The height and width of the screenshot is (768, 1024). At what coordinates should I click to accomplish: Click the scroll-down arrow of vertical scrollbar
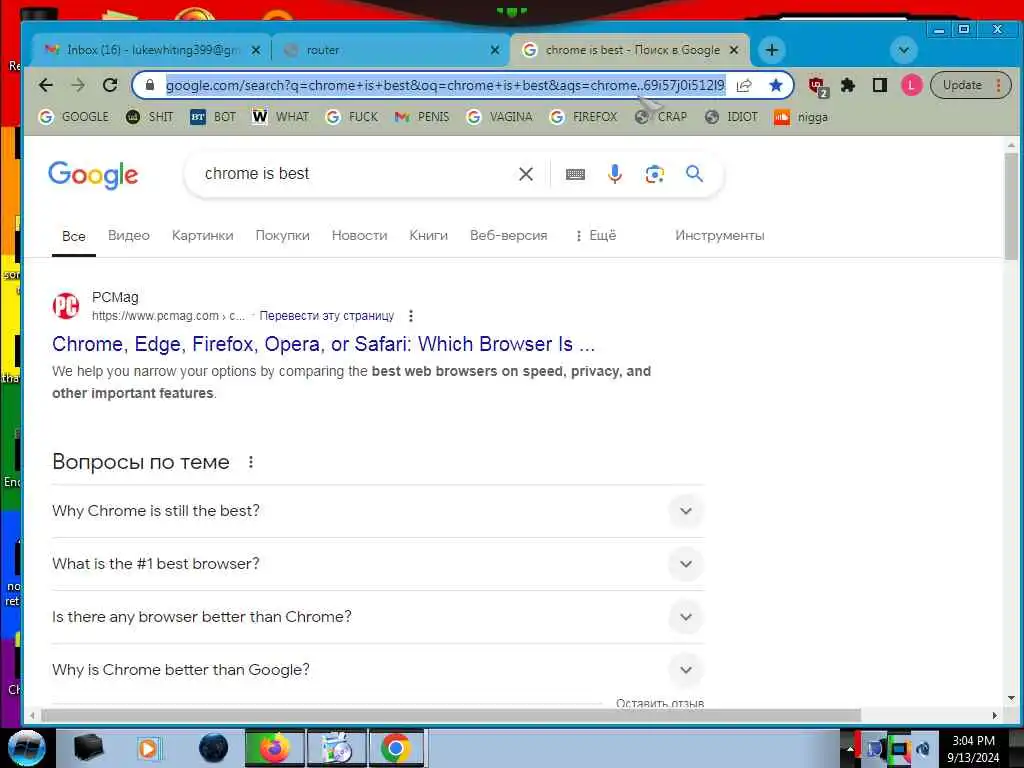(x=1011, y=698)
